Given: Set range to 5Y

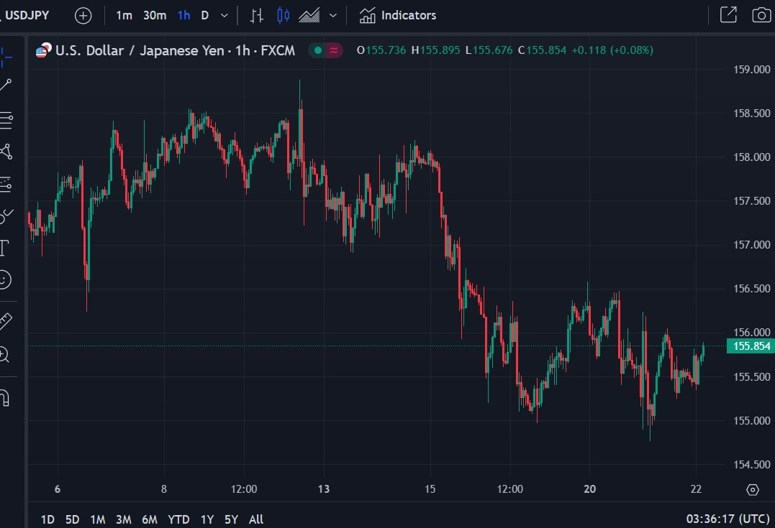Looking at the screenshot, I should coord(231,520).
